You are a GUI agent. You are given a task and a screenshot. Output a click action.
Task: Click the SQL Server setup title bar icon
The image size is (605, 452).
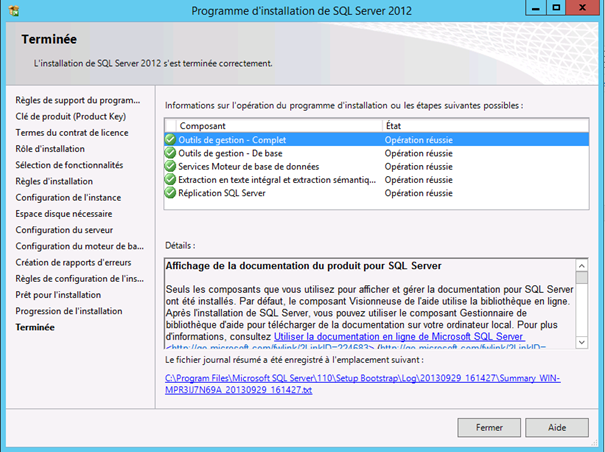(14, 10)
